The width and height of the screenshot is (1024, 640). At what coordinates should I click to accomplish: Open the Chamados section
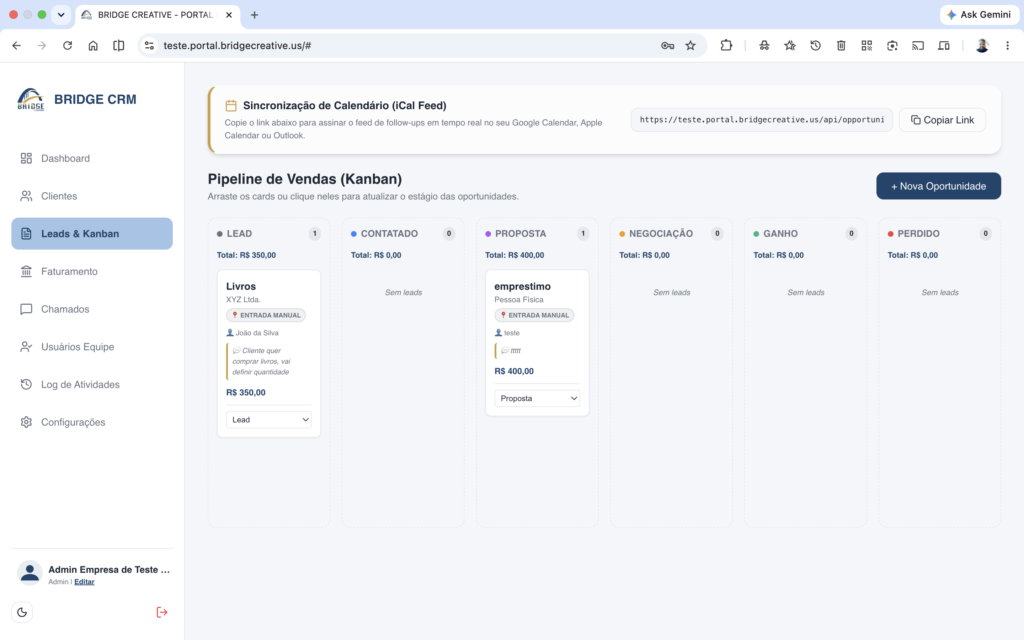point(92,310)
